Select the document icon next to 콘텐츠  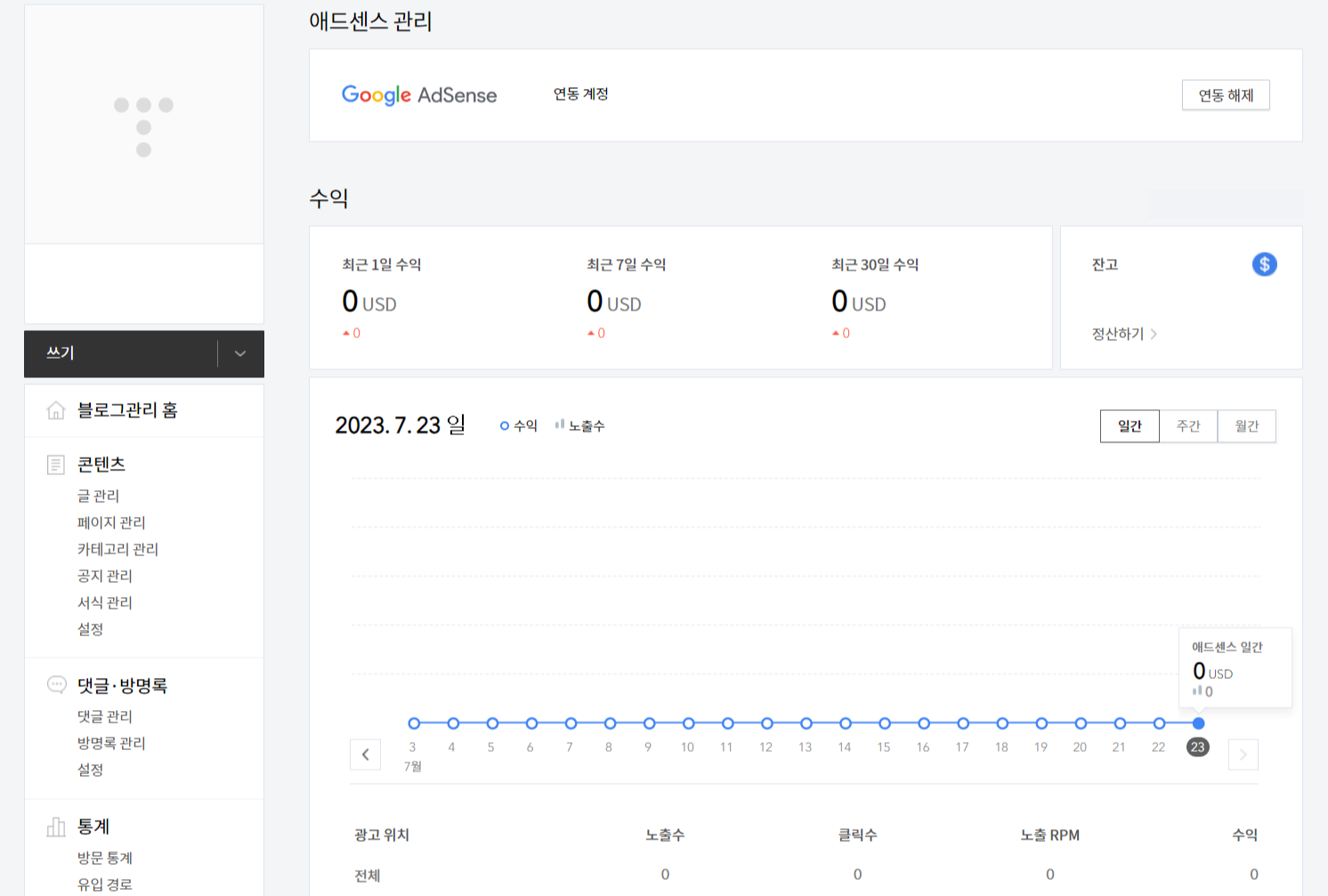pos(56,463)
